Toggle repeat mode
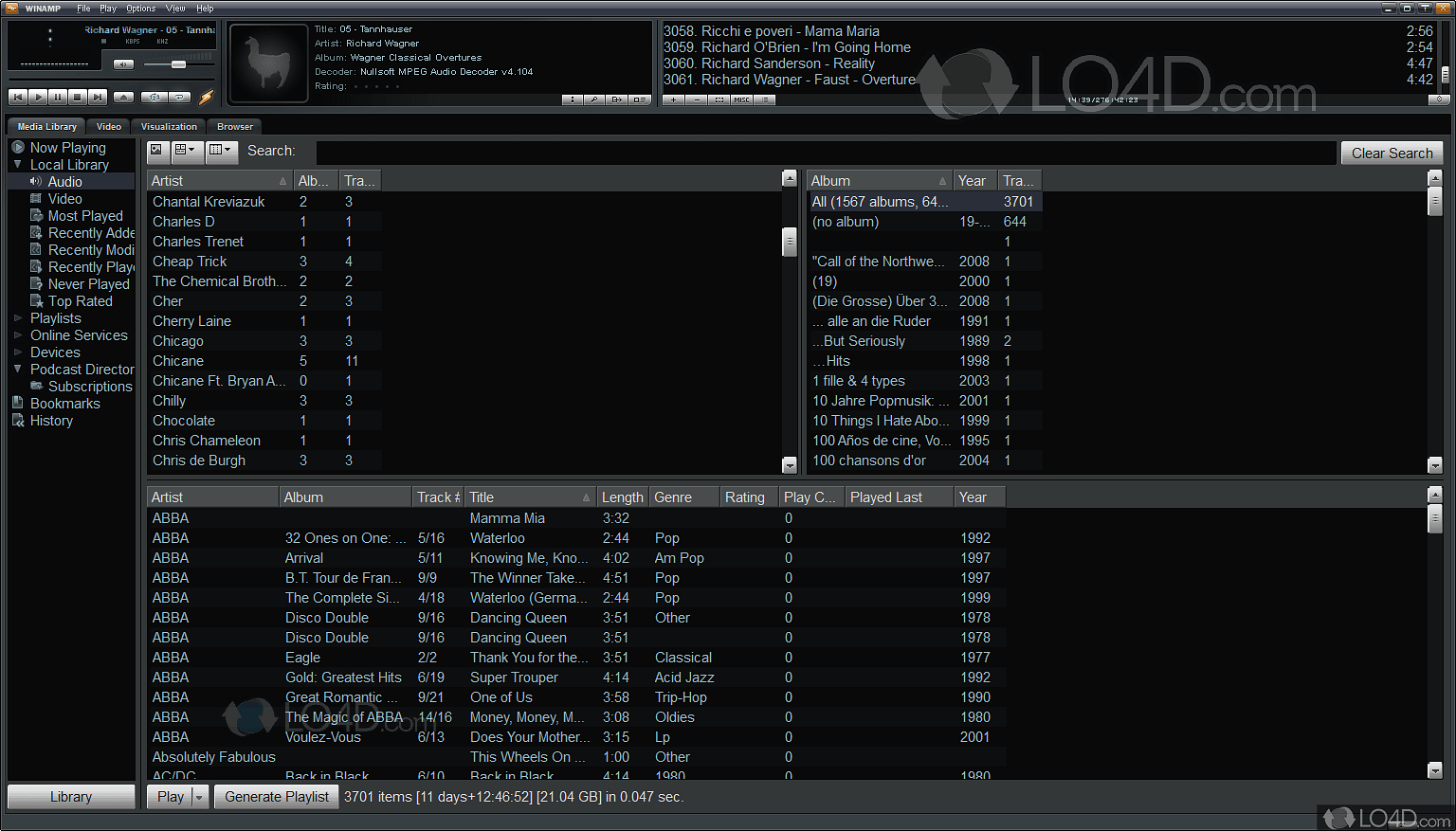Viewport: 1456px width, 831px height. coord(180,97)
